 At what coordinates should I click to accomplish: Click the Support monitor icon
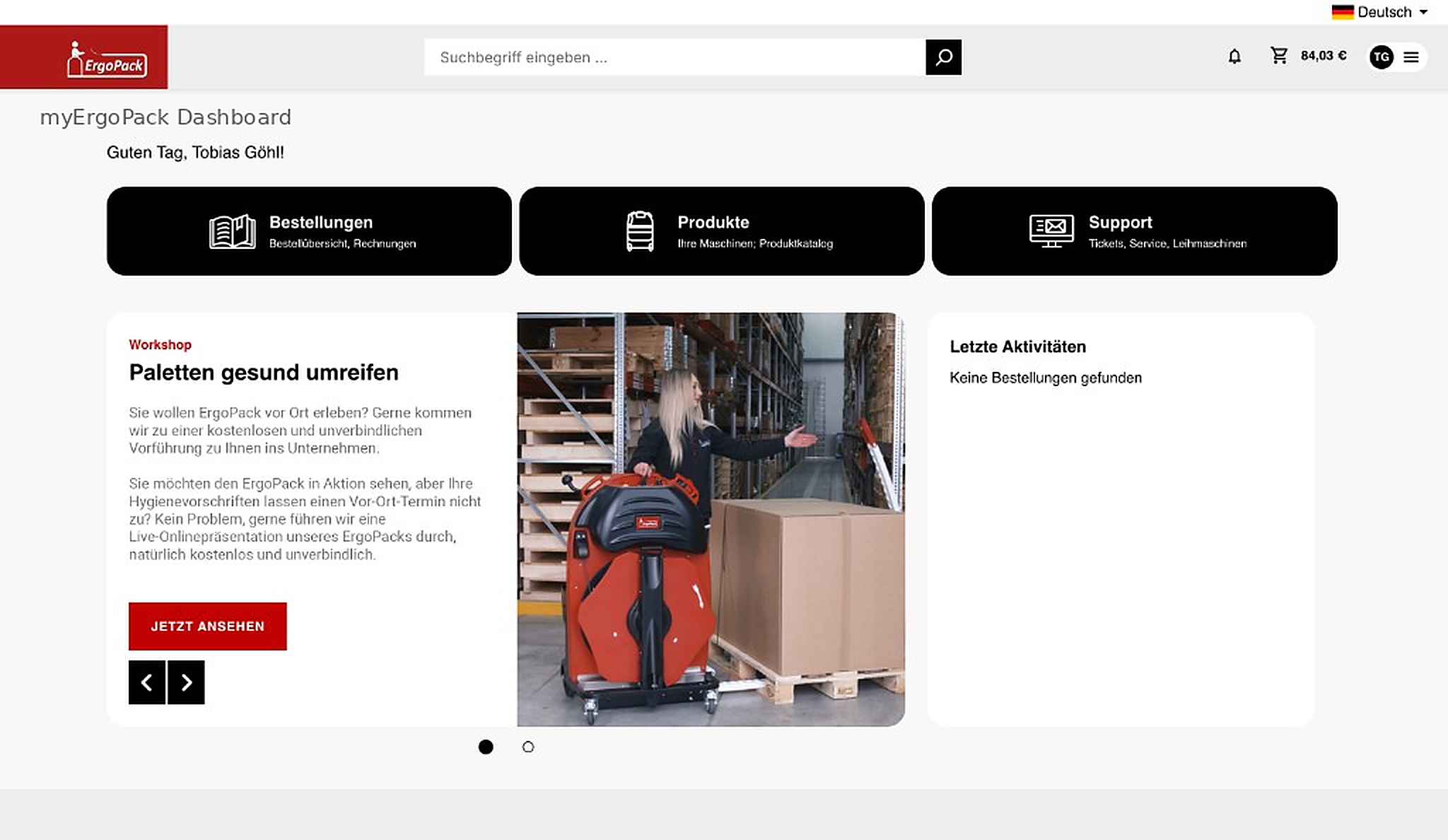[x=1051, y=231]
